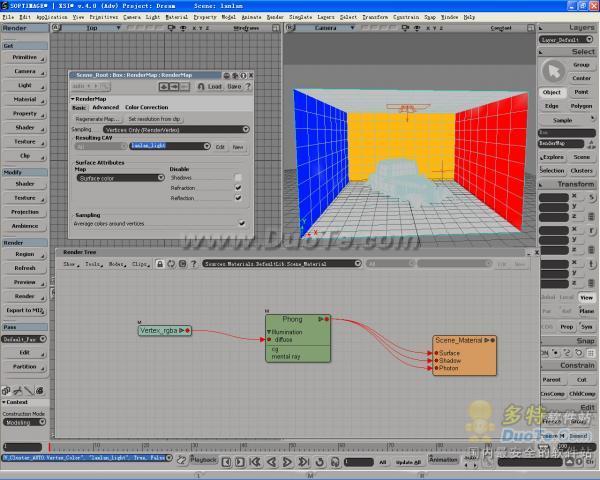Uncheck the Refraction checkbox
Viewport: 600px width, 480px height.
[238, 188]
